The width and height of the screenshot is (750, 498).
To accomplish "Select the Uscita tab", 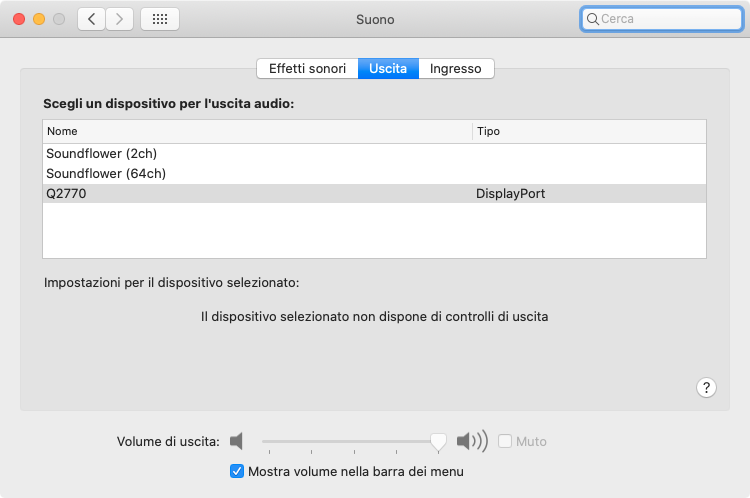I will pyautogui.click(x=388, y=68).
